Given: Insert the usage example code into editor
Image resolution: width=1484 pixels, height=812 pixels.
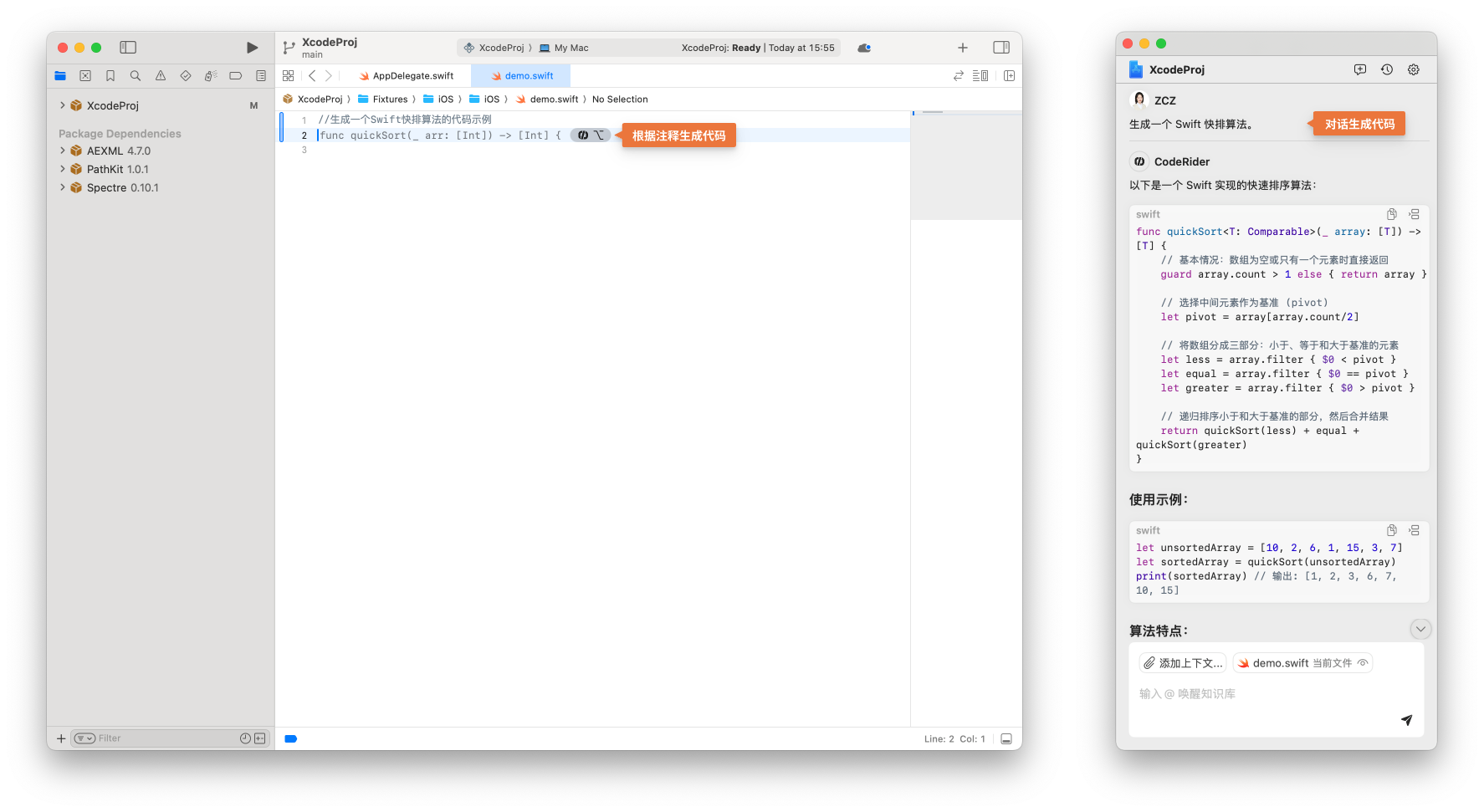Looking at the screenshot, I should [1414, 530].
